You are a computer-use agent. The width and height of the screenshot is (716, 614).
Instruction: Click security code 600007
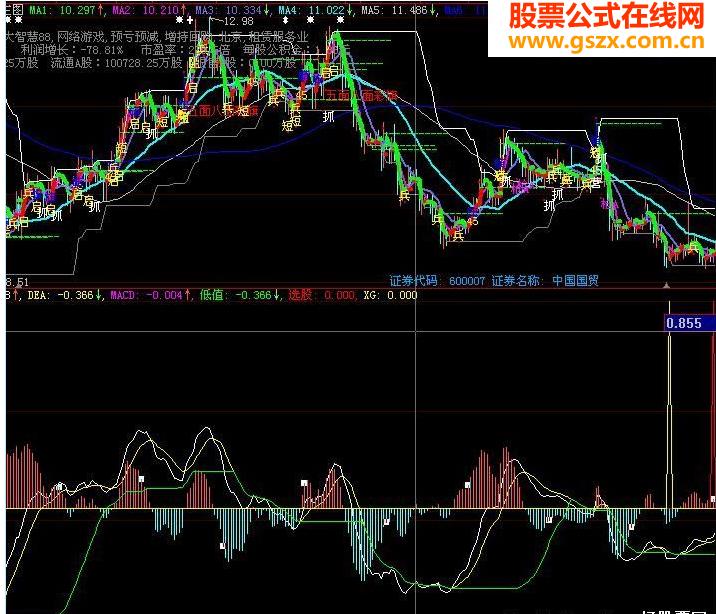pos(467,281)
